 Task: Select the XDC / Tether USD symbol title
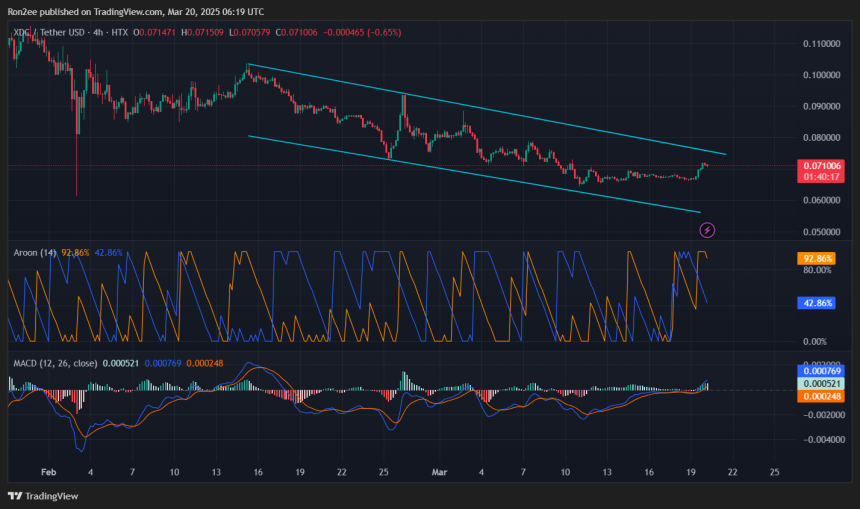pos(45,34)
